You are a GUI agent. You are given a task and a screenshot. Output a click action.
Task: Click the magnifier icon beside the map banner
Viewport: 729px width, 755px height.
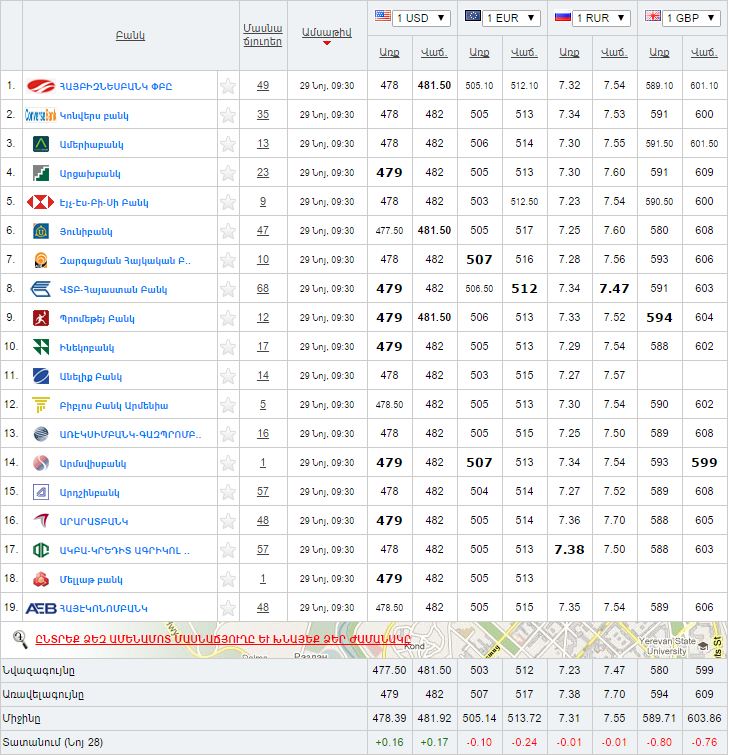point(18,637)
